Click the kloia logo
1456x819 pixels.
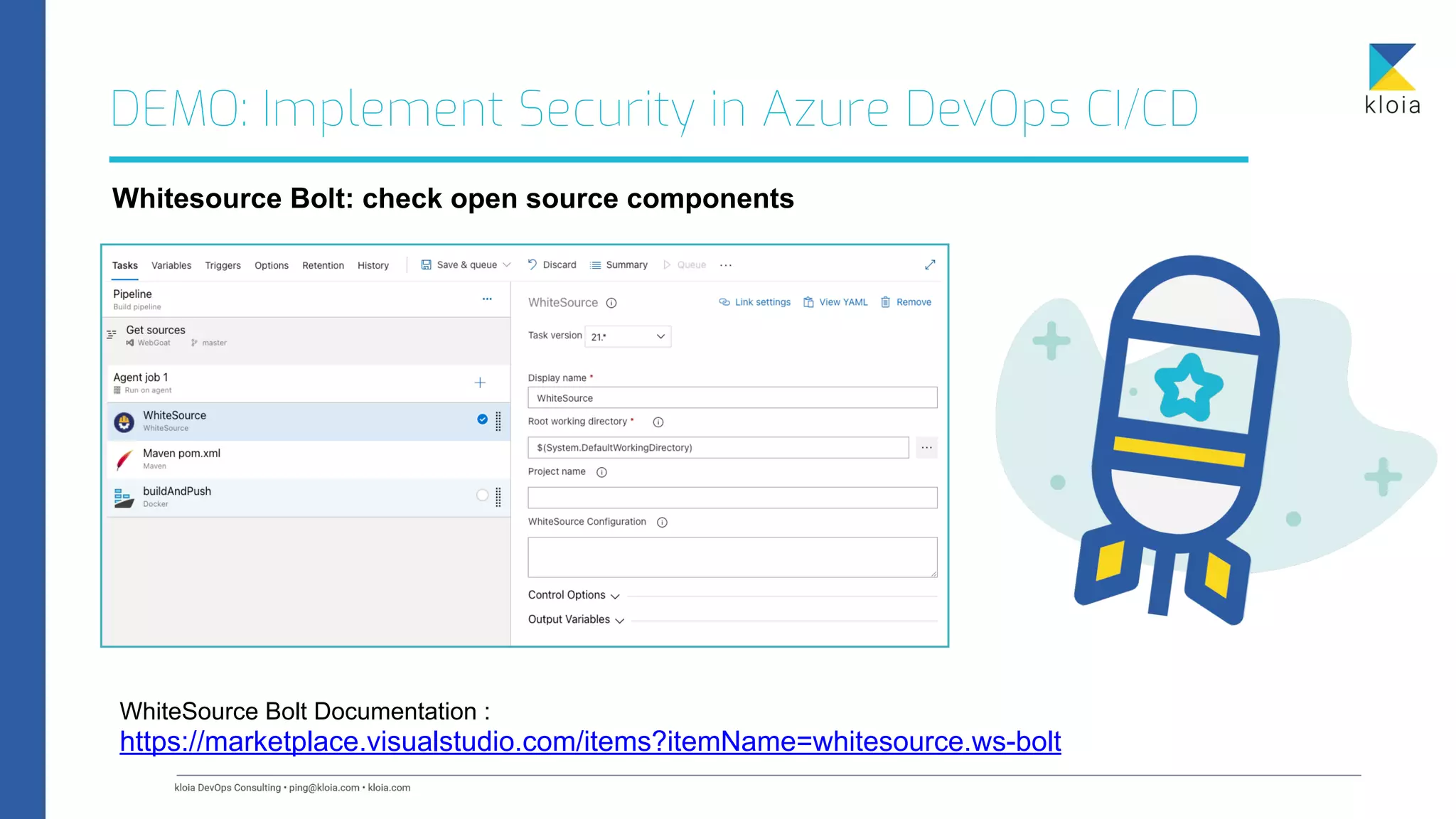(x=1392, y=79)
